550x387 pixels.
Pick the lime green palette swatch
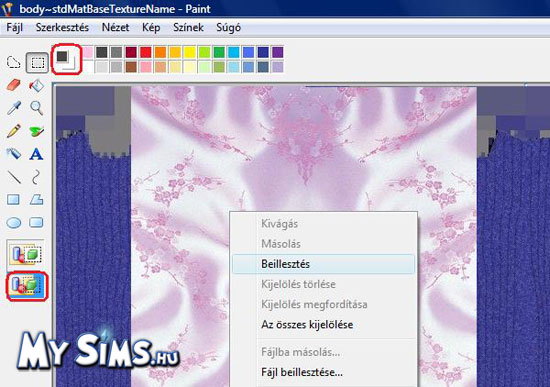point(204,52)
